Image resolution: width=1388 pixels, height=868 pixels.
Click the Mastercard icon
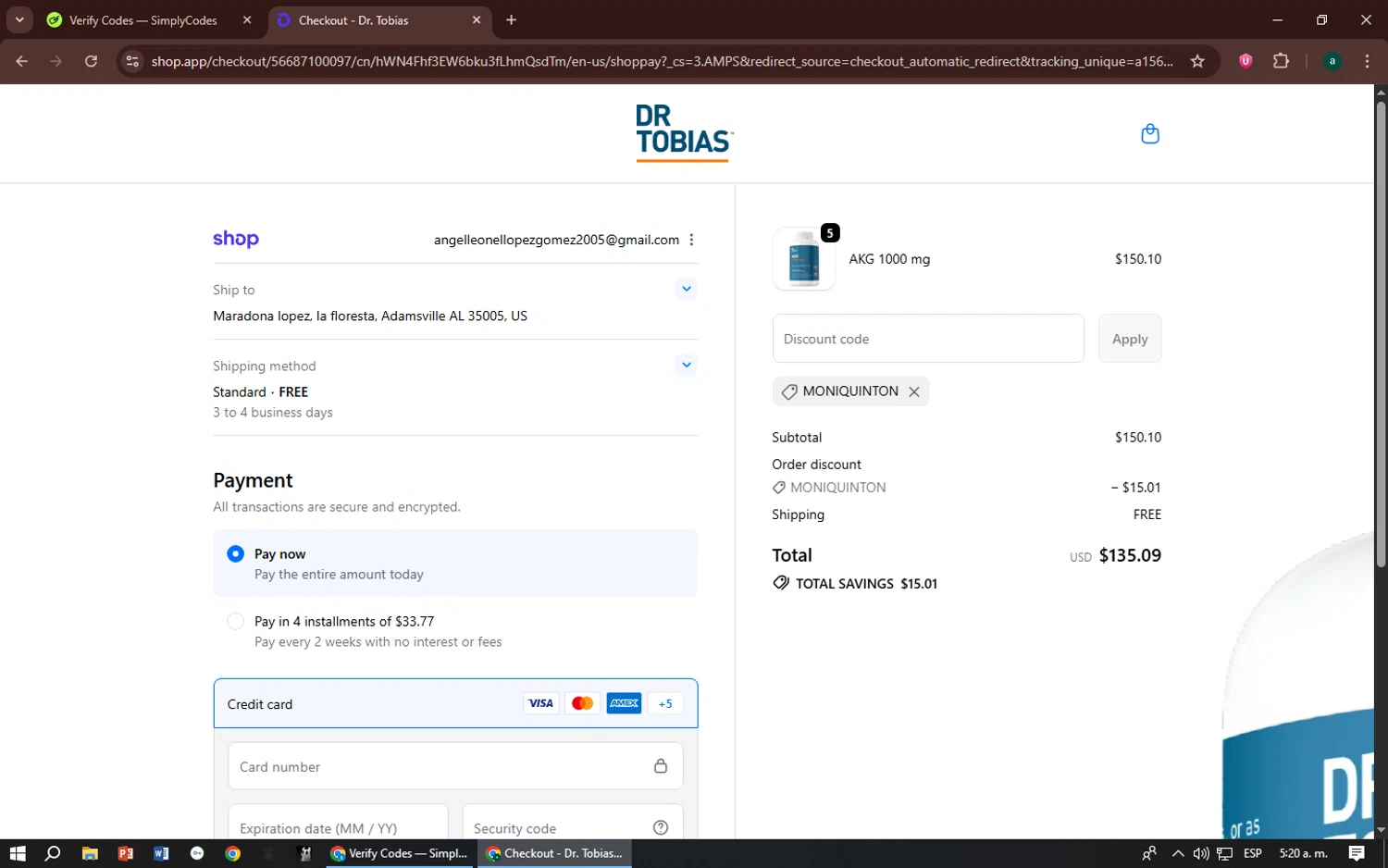pyautogui.click(x=582, y=703)
